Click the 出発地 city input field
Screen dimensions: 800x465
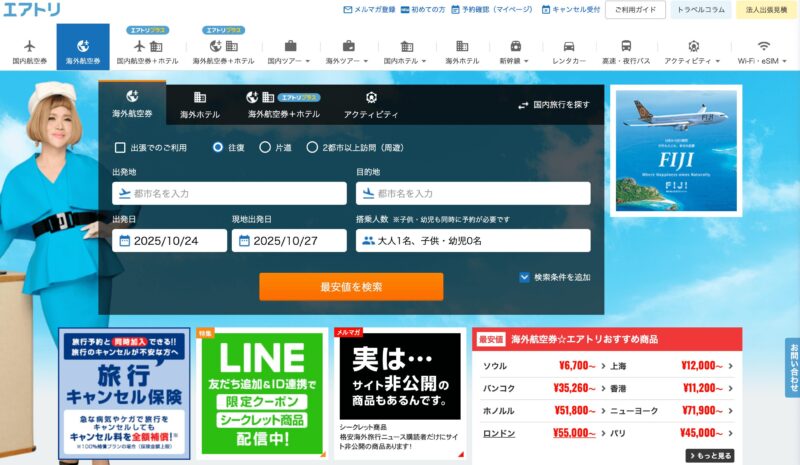228,193
